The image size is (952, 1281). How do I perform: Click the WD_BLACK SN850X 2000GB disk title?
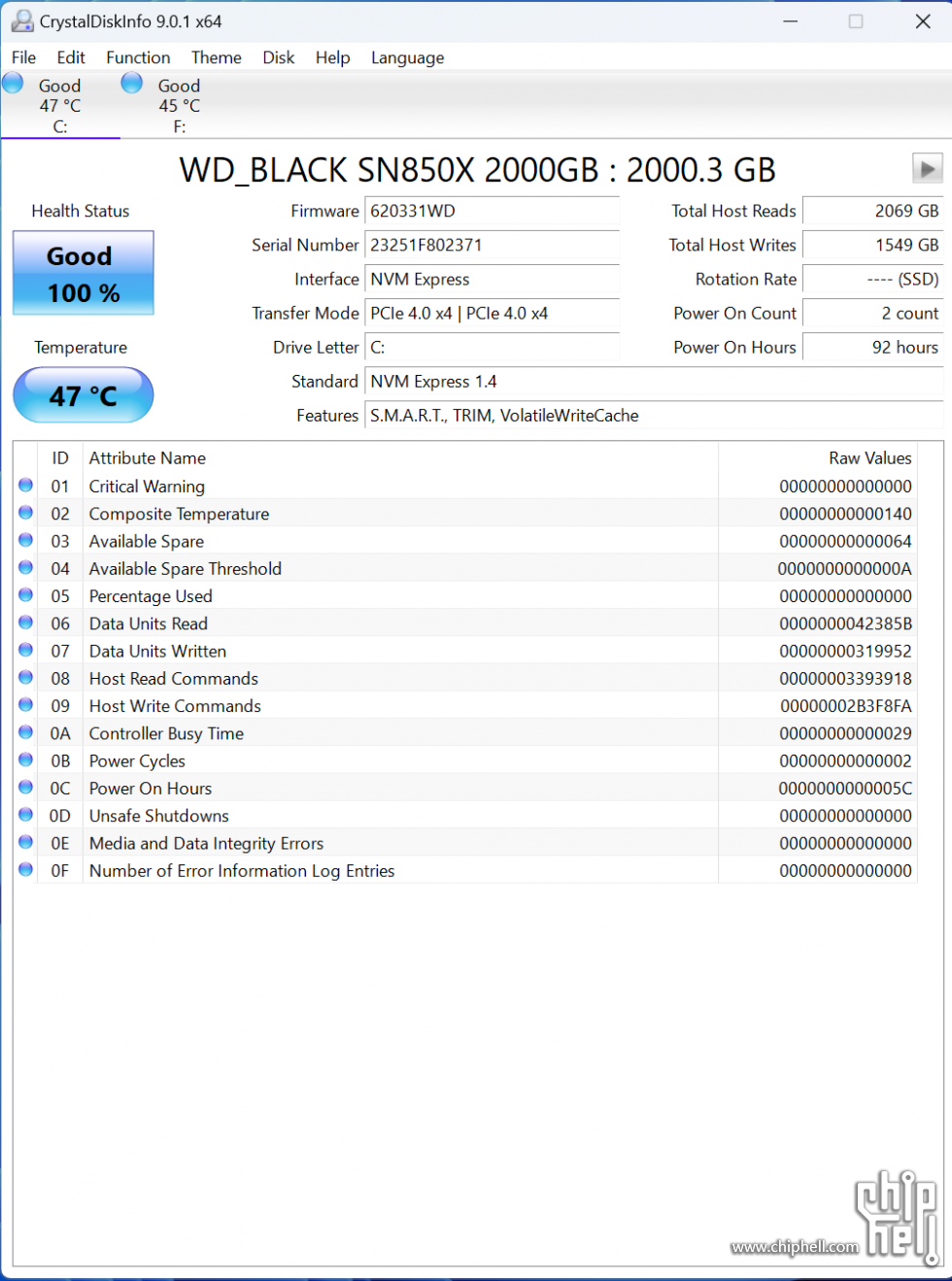point(477,170)
